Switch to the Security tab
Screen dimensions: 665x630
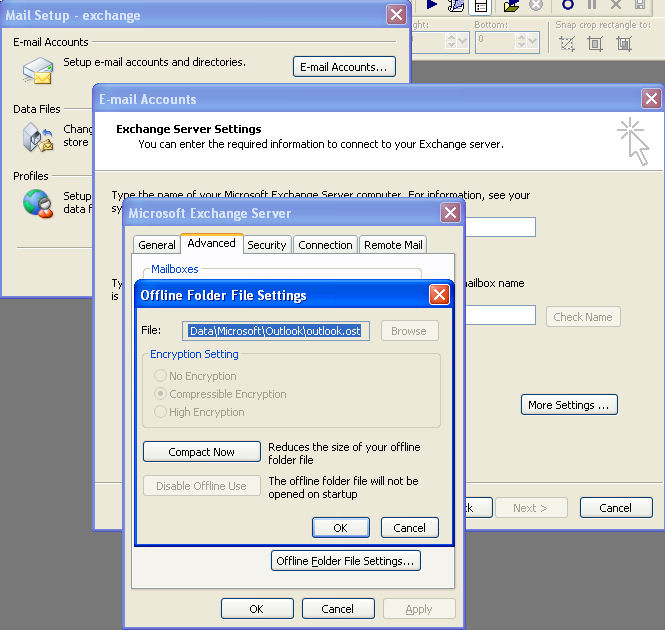pos(267,245)
